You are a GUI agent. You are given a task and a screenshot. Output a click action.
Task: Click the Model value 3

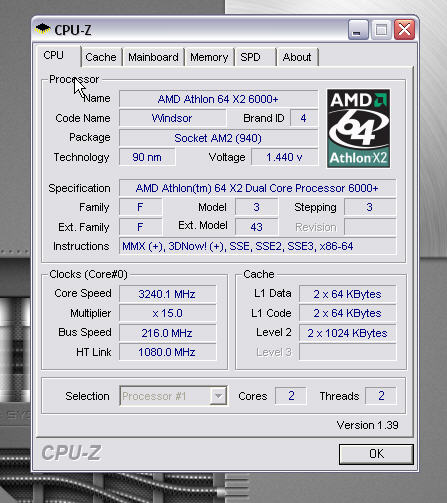256,207
